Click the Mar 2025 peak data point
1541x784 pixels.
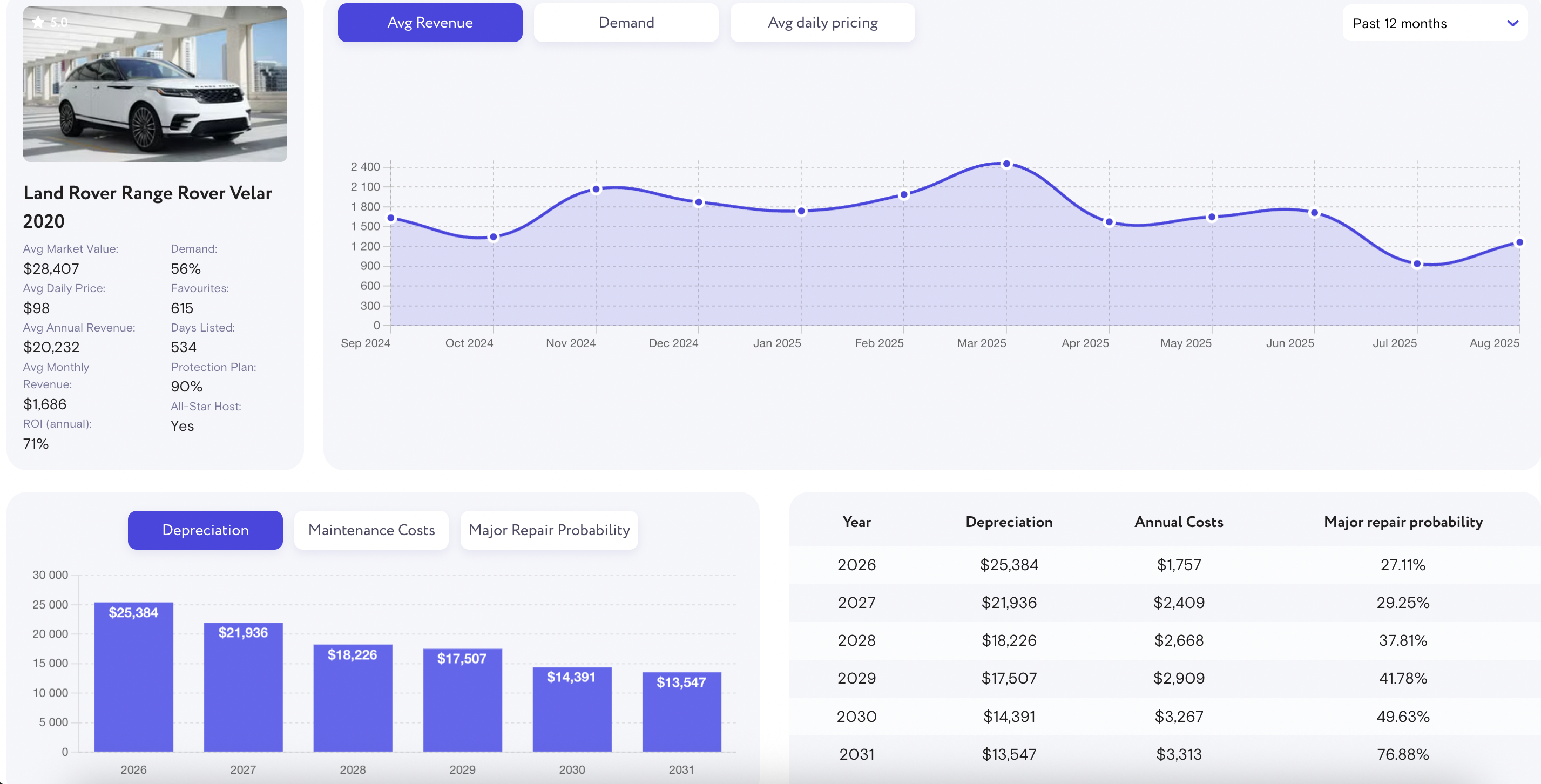[x=1006, y=164]
